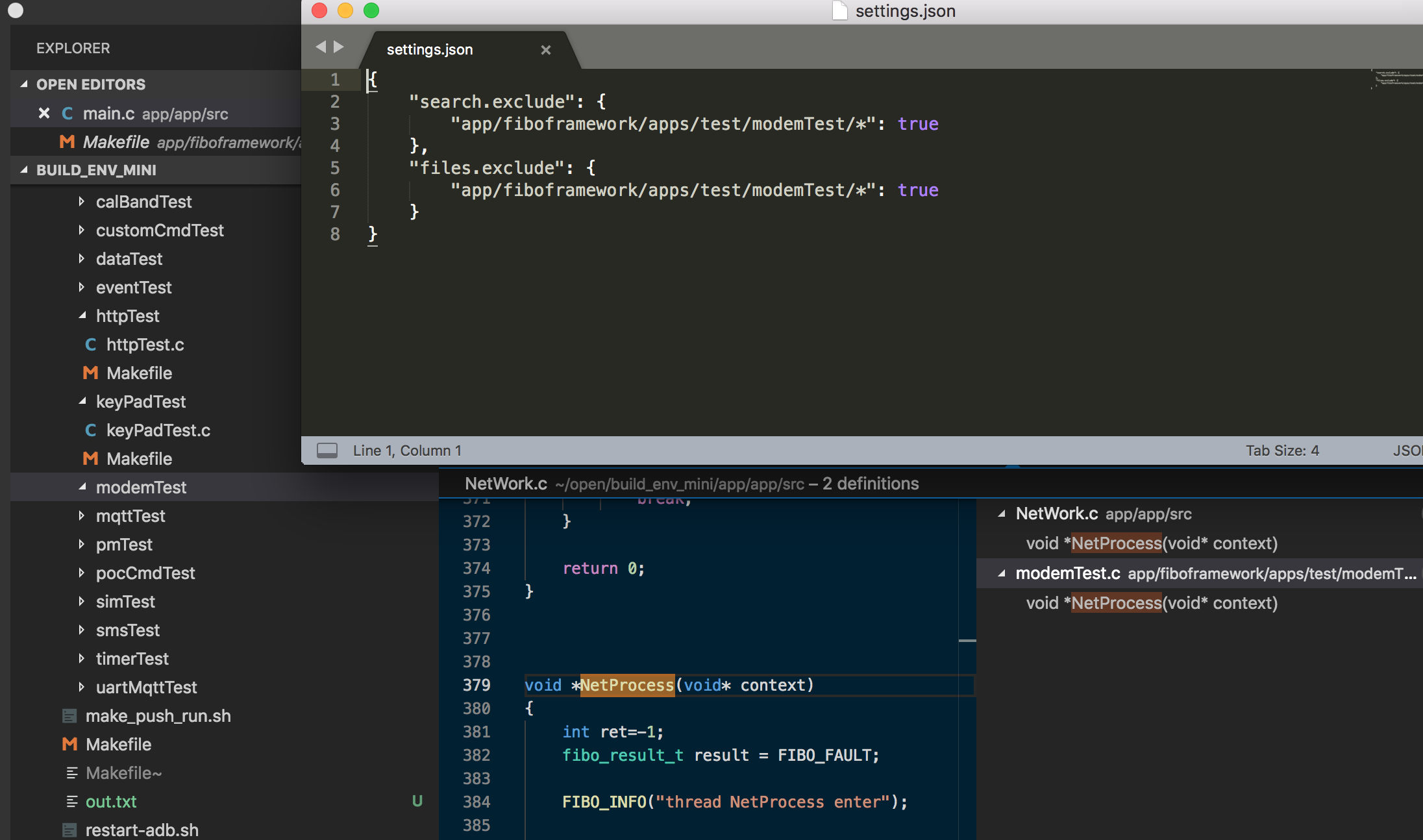Viewport: 1423px width, 840px height.
Task: Collapse the BUILD_ENV_MINI root folder
Action: (x=24, y=170)
